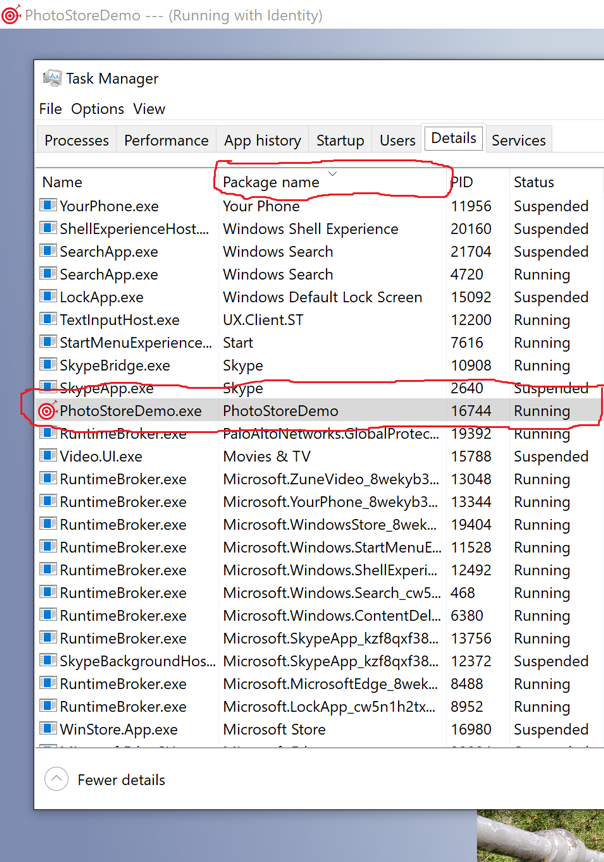
Task: Sort by Package name column header
Action: (271, 182)
